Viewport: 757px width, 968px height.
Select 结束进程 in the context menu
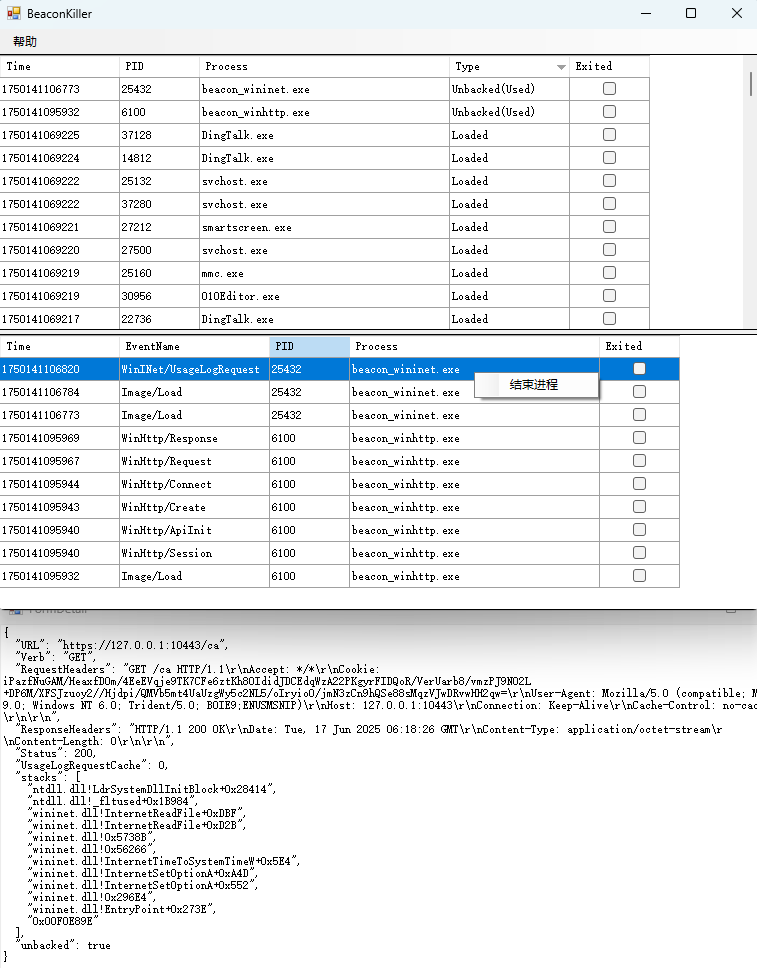tap(533, 385)
